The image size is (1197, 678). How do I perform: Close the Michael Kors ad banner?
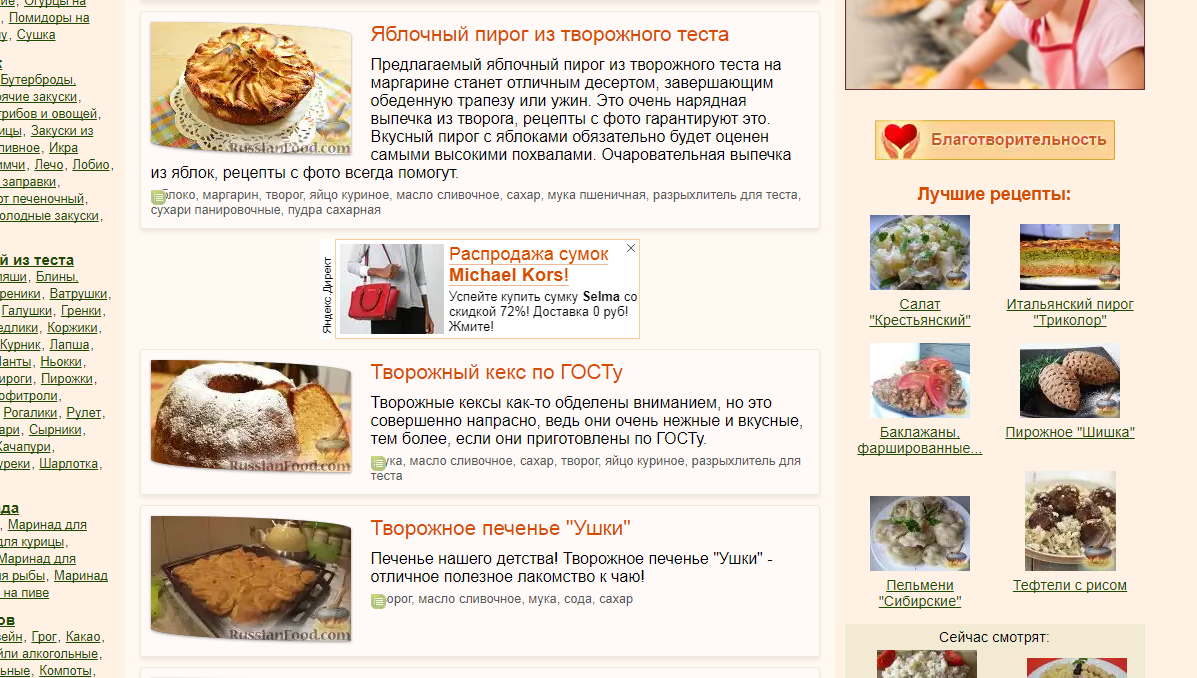pos(631,248)
